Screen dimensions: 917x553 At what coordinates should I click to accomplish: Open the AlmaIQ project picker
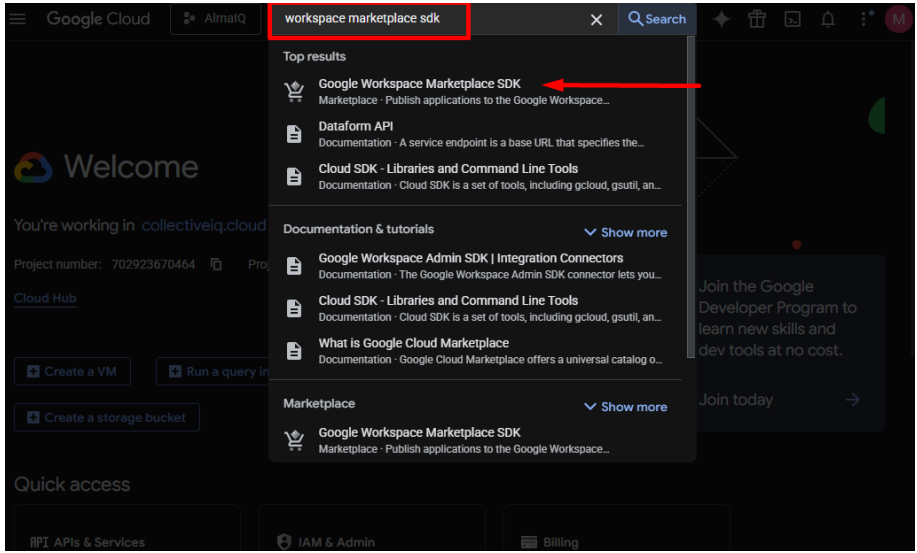215,19
